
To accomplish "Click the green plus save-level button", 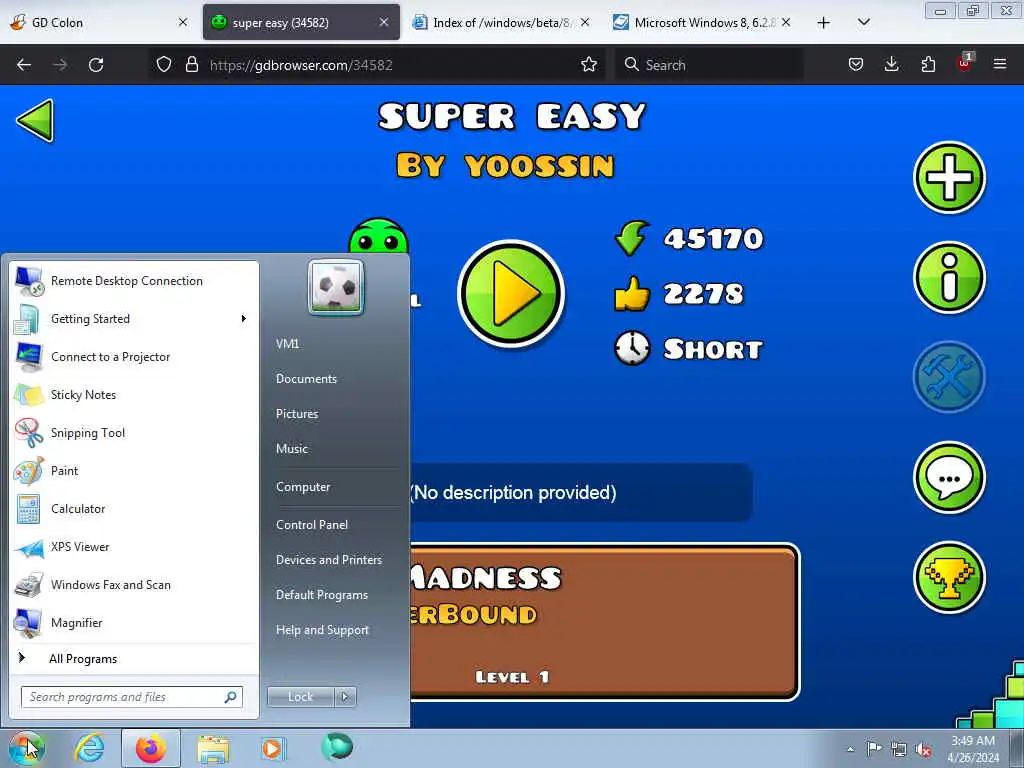I will pos(949,177).
